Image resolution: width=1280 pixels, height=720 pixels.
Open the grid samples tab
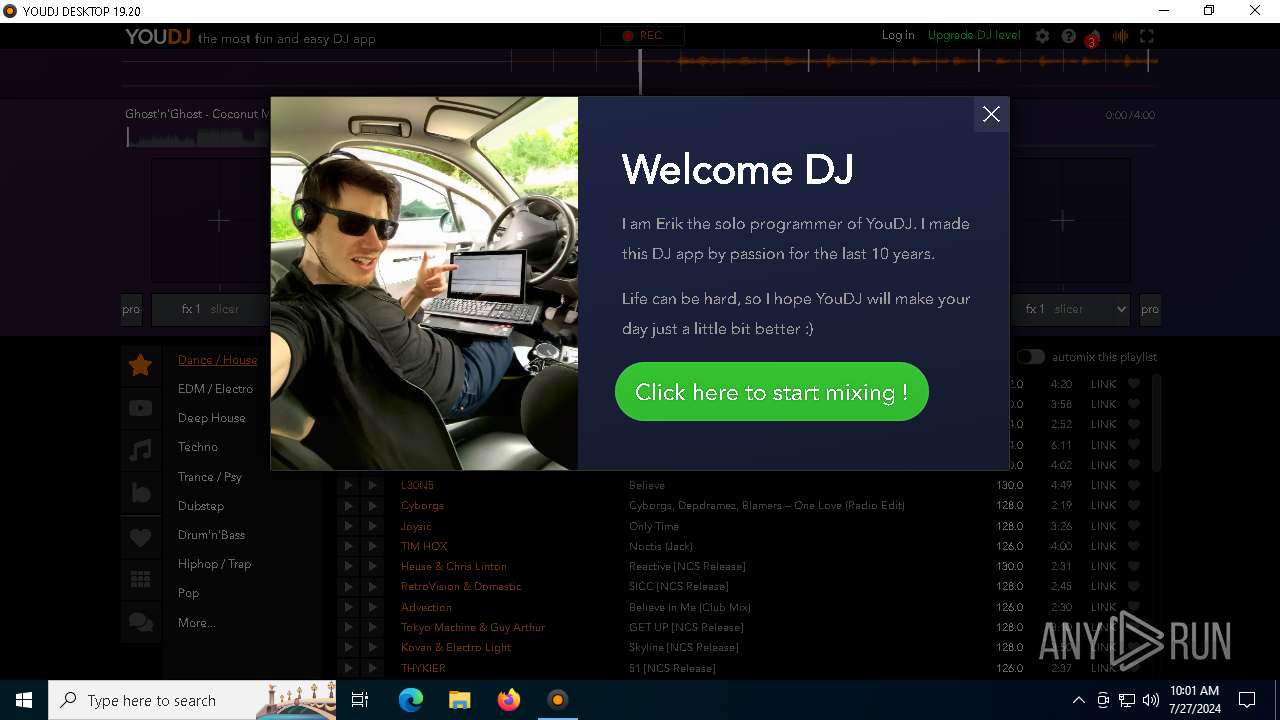pos(140,580)
